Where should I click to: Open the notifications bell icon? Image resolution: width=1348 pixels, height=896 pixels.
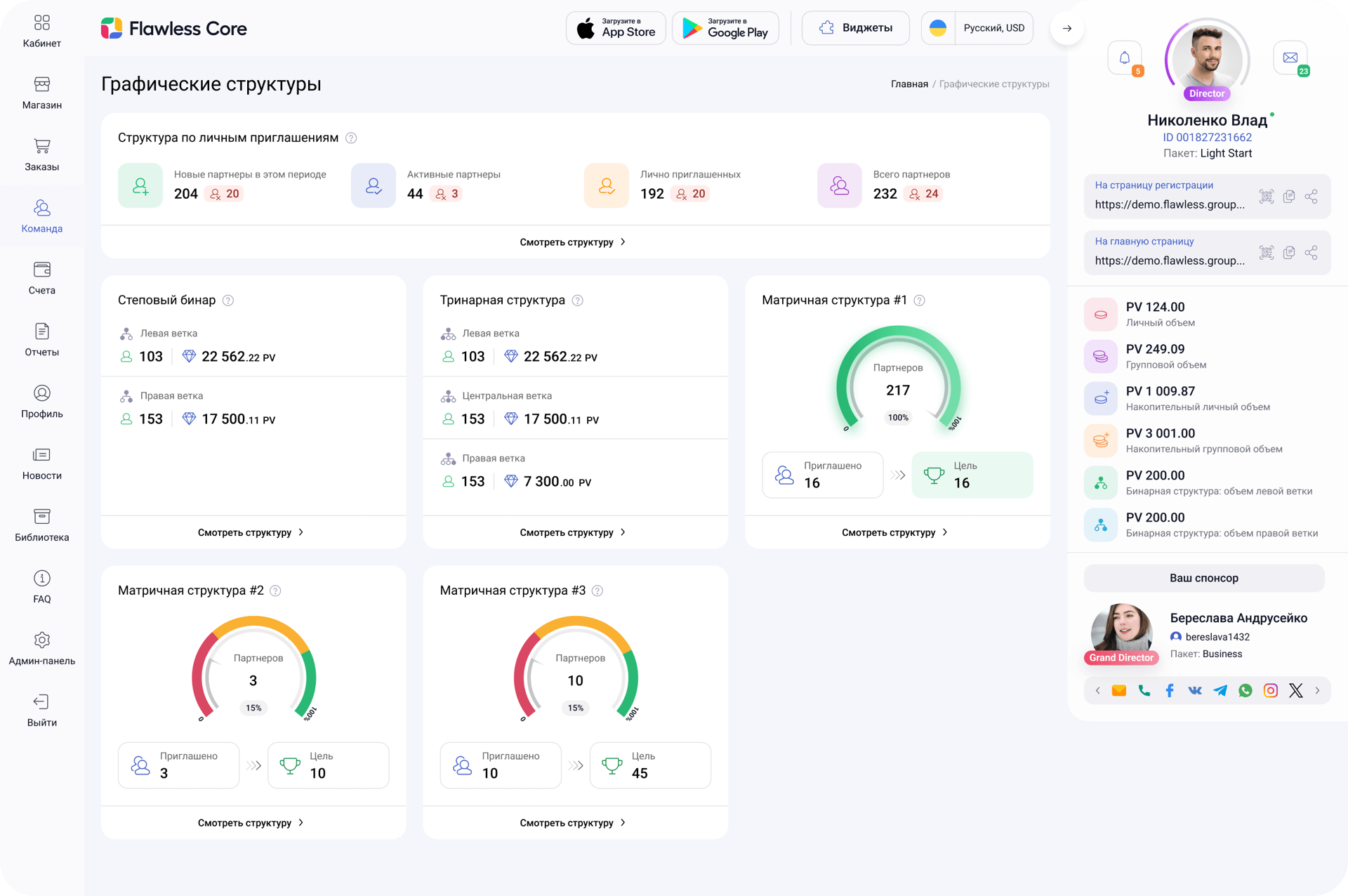(1124, 58)
